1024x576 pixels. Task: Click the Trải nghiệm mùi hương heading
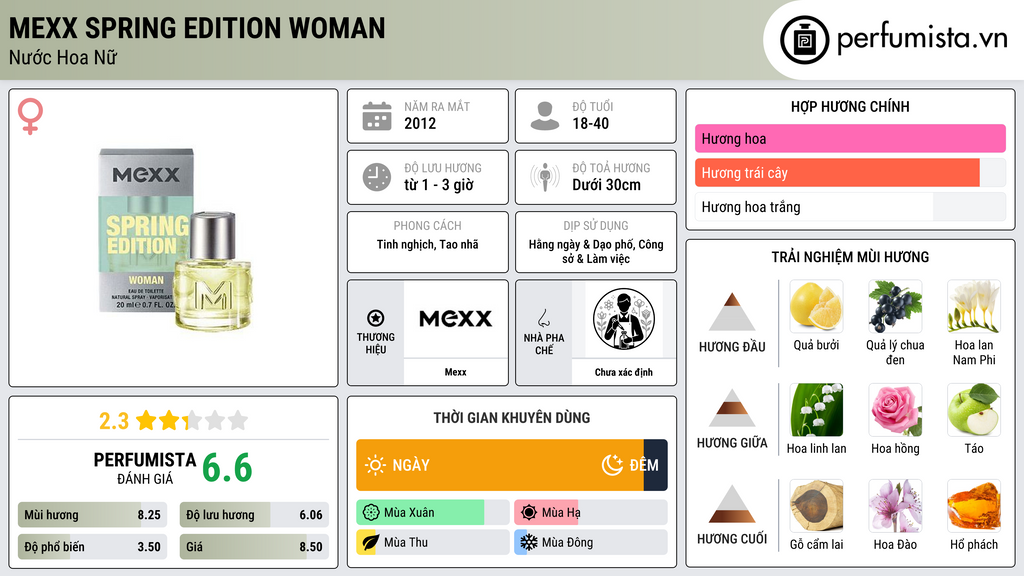850,257
